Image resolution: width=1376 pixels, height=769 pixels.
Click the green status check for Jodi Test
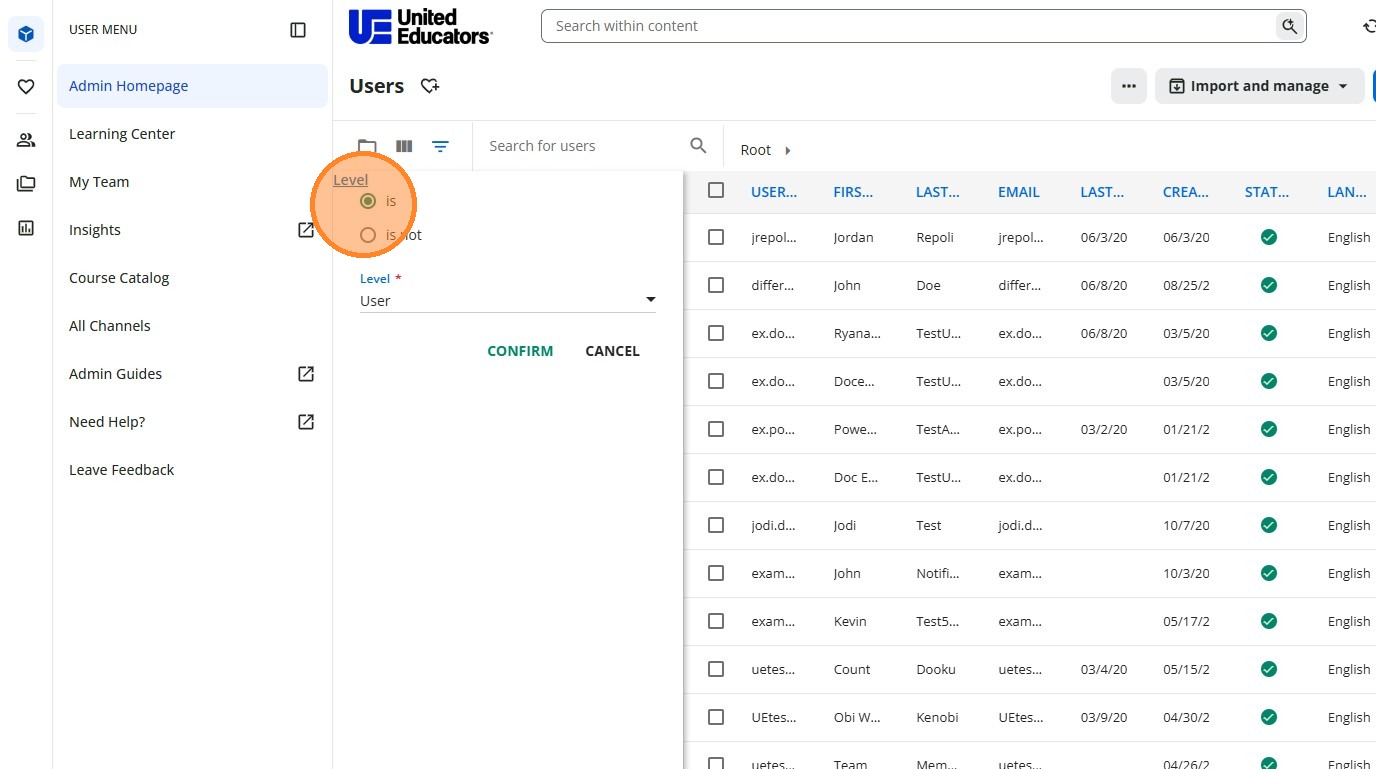pyautogui.click(x=1269, y=525)
